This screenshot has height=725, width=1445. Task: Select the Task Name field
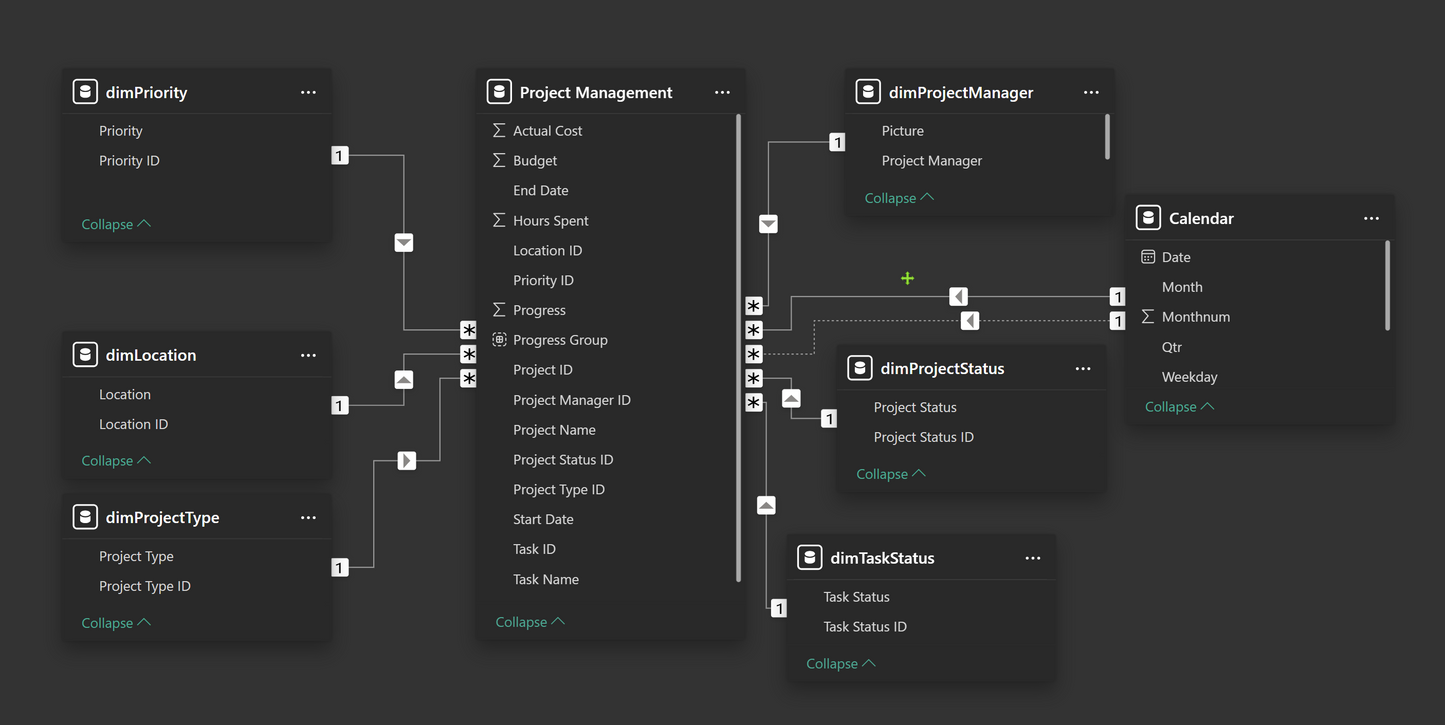point(545,579)
